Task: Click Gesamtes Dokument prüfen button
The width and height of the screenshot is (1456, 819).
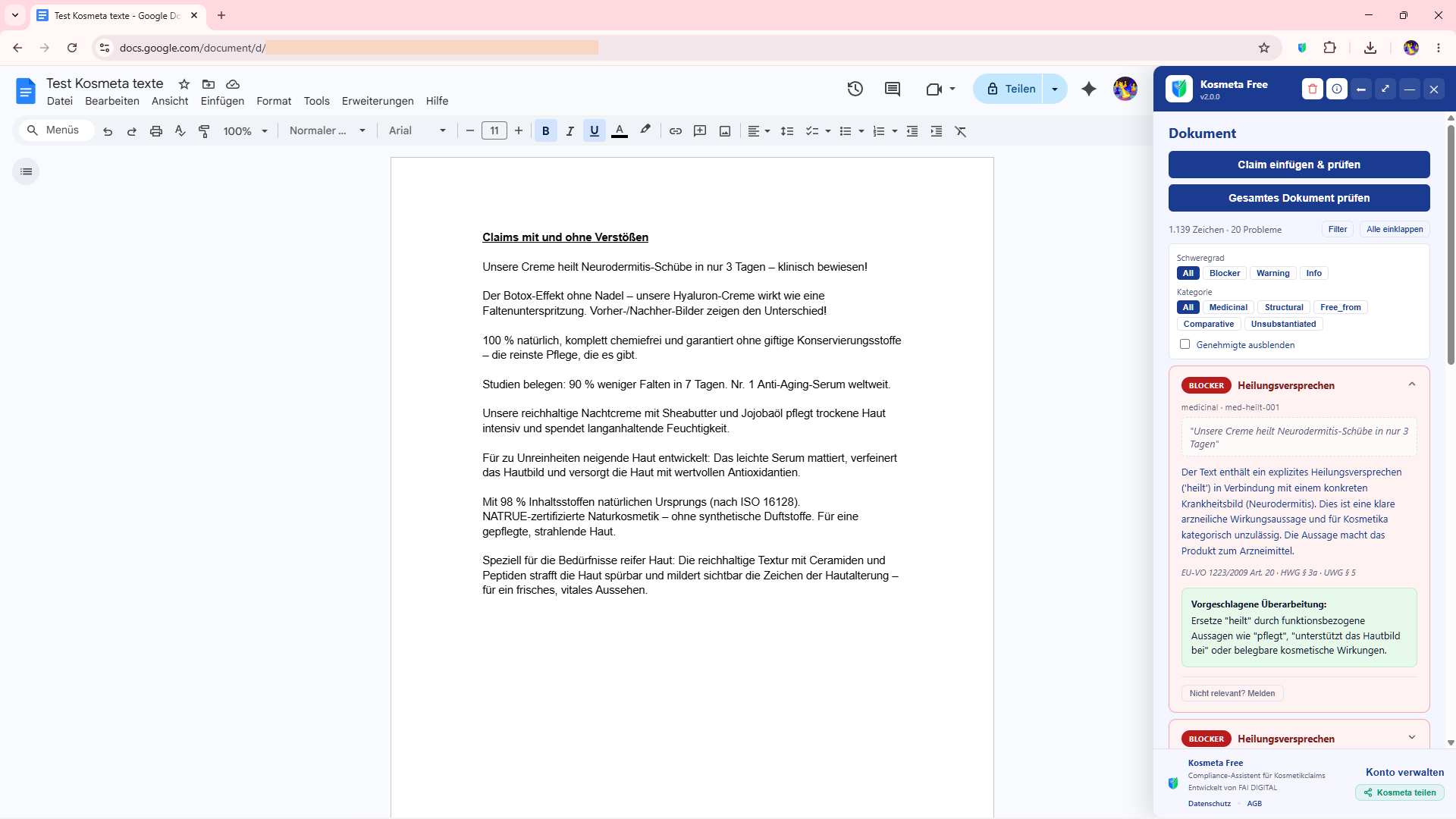Action: click(1299, 198)
